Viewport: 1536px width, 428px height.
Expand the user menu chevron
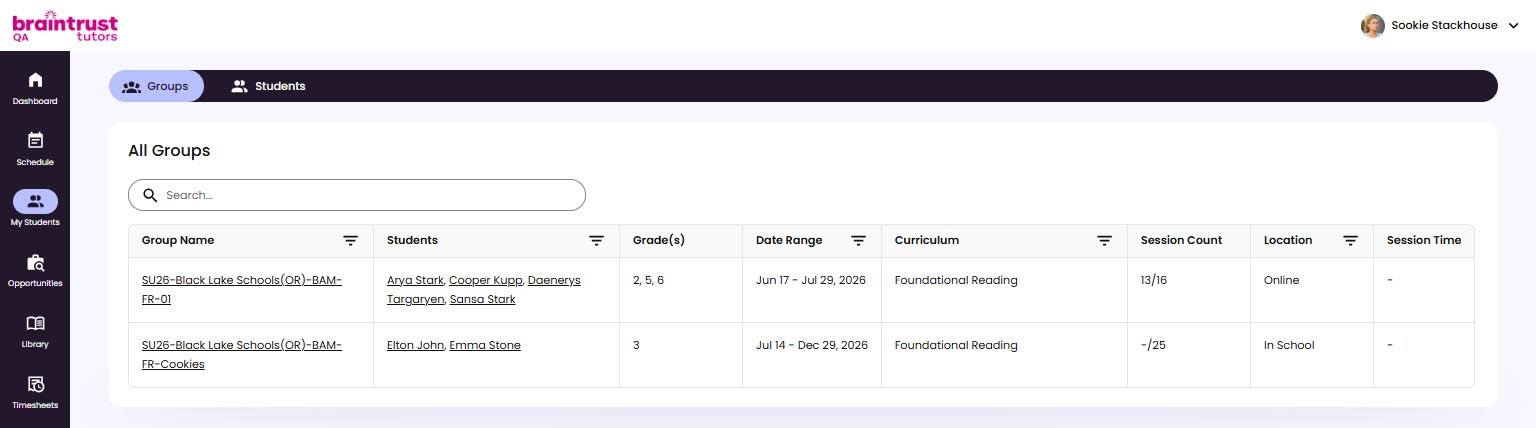(x=1512, y=26)
